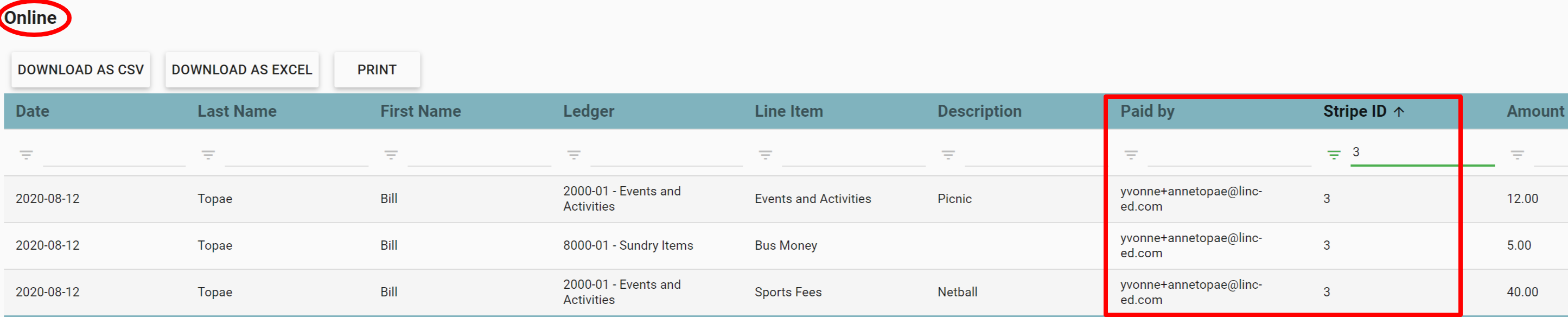Click the Ledger column filter icon
Viewport: 1568px width, 317px height.
coord(573,155)
